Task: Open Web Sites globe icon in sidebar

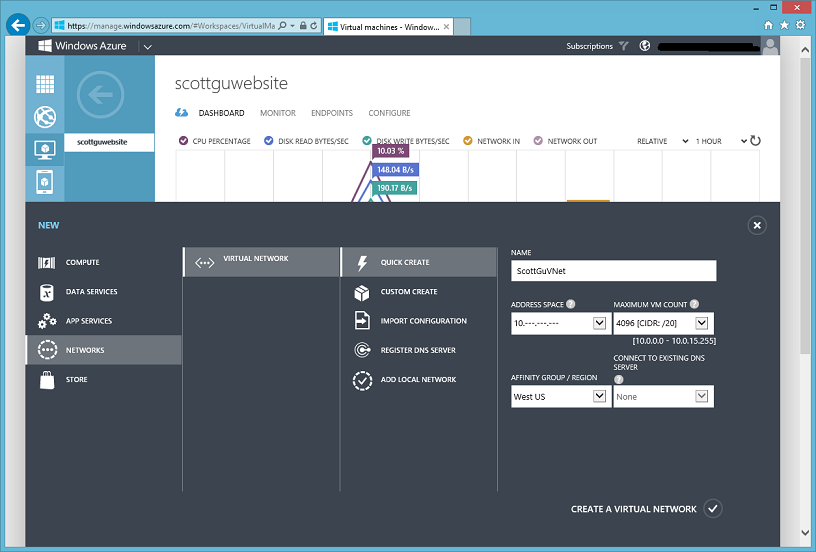Action: (45, 117)
